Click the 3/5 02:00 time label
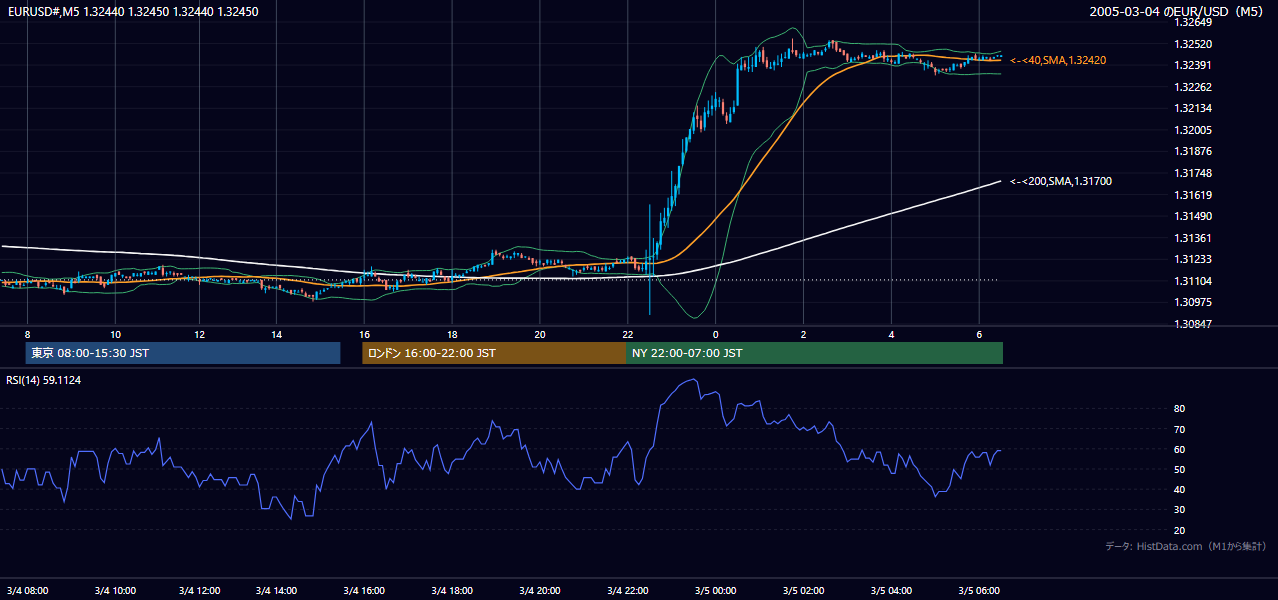Image resolution: width=1278 pixels, height=600 pixels. 803,590
